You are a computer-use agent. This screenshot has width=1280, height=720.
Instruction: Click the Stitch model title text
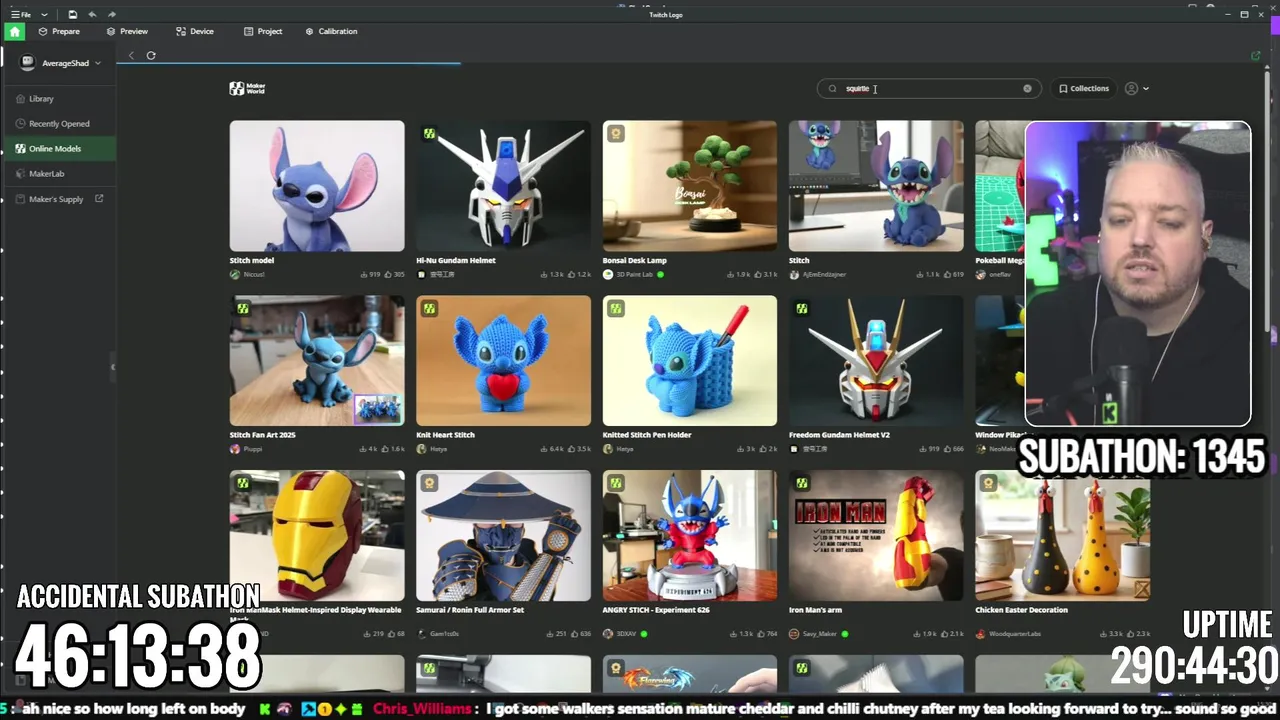[252, 260]
